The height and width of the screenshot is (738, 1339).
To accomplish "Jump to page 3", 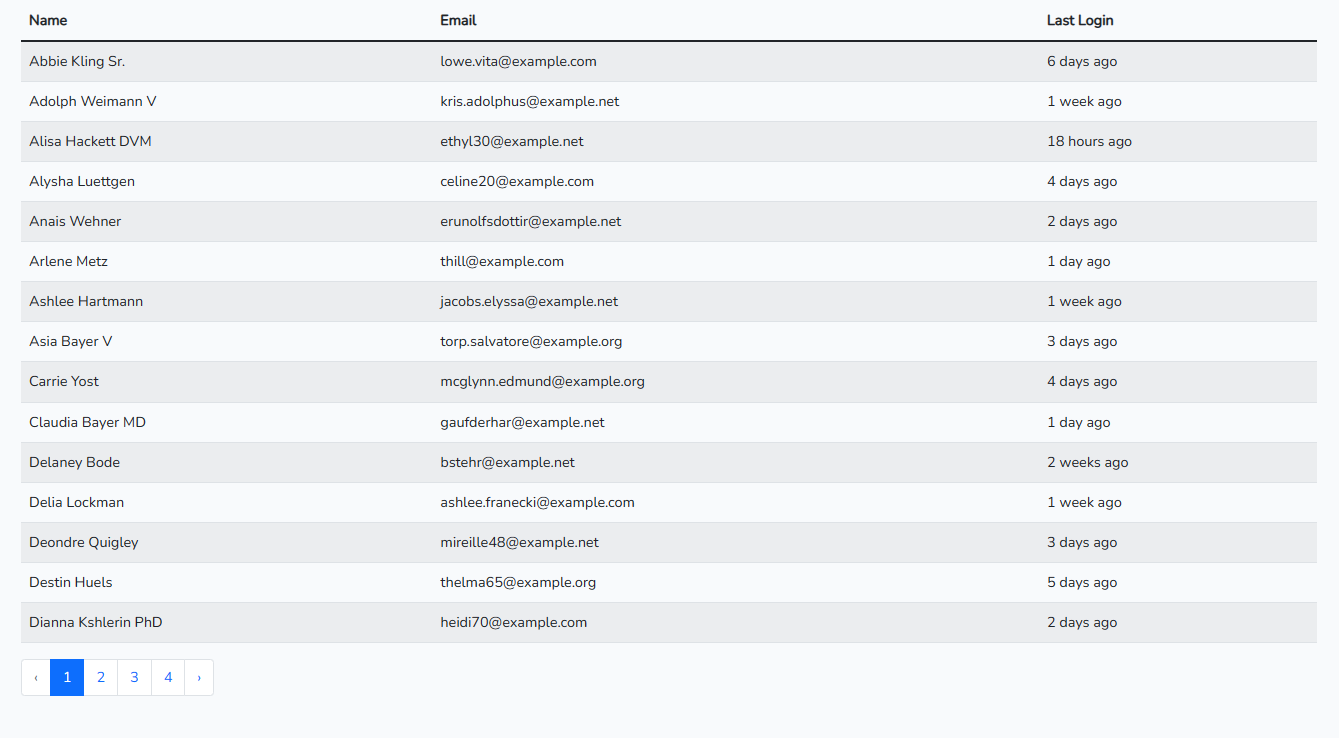I will pos(134,677).
